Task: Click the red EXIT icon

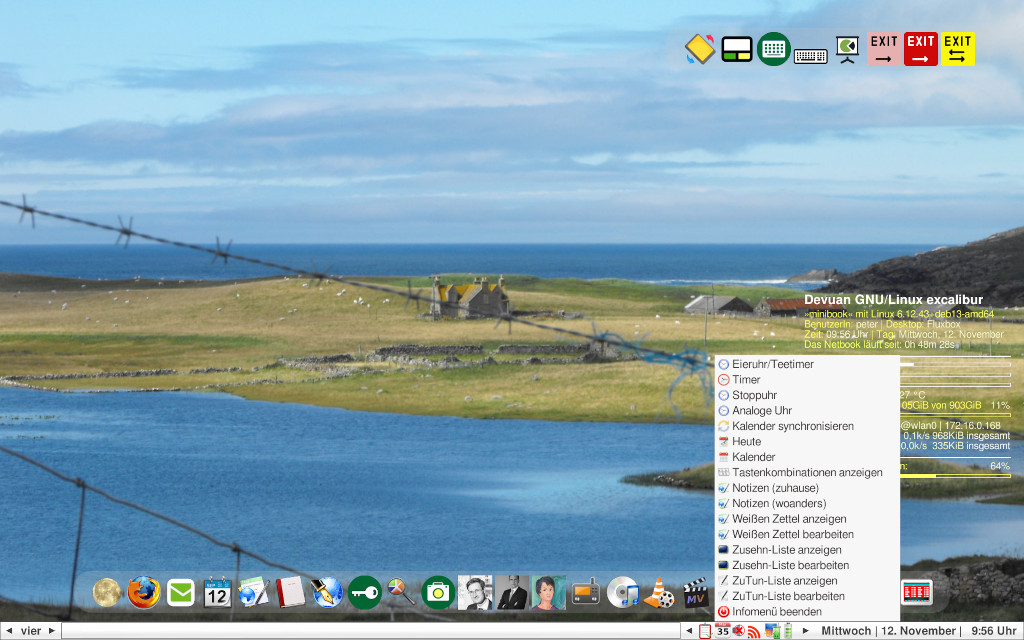Action: pyautogui.click(x=920, y=49)
